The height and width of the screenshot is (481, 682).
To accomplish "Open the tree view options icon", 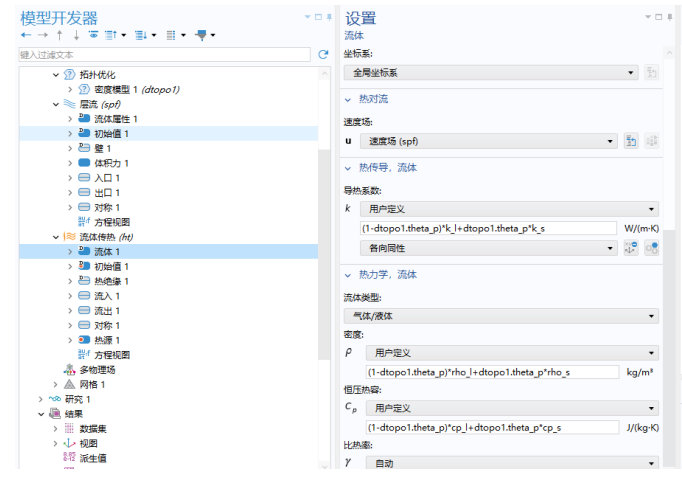I will coord(171,35).
